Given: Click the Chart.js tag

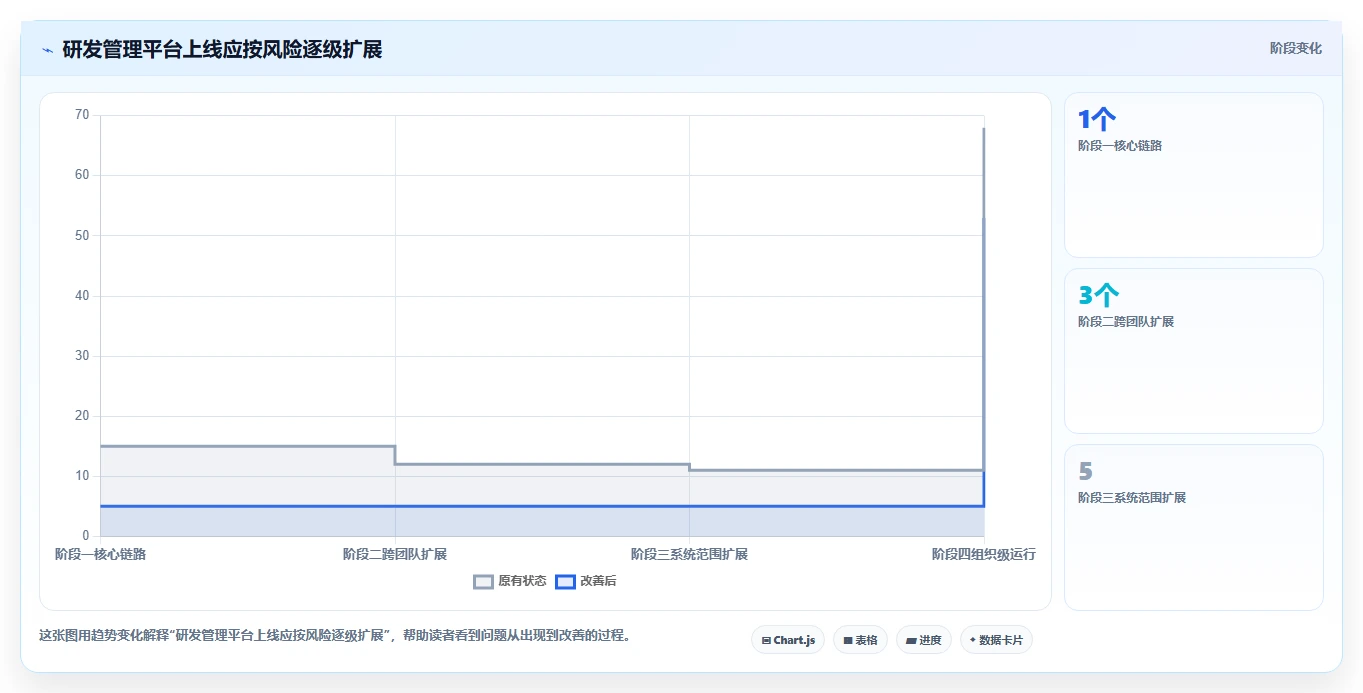Looking at the screenshot, I should pyautogui.click(x=788, y=640).
